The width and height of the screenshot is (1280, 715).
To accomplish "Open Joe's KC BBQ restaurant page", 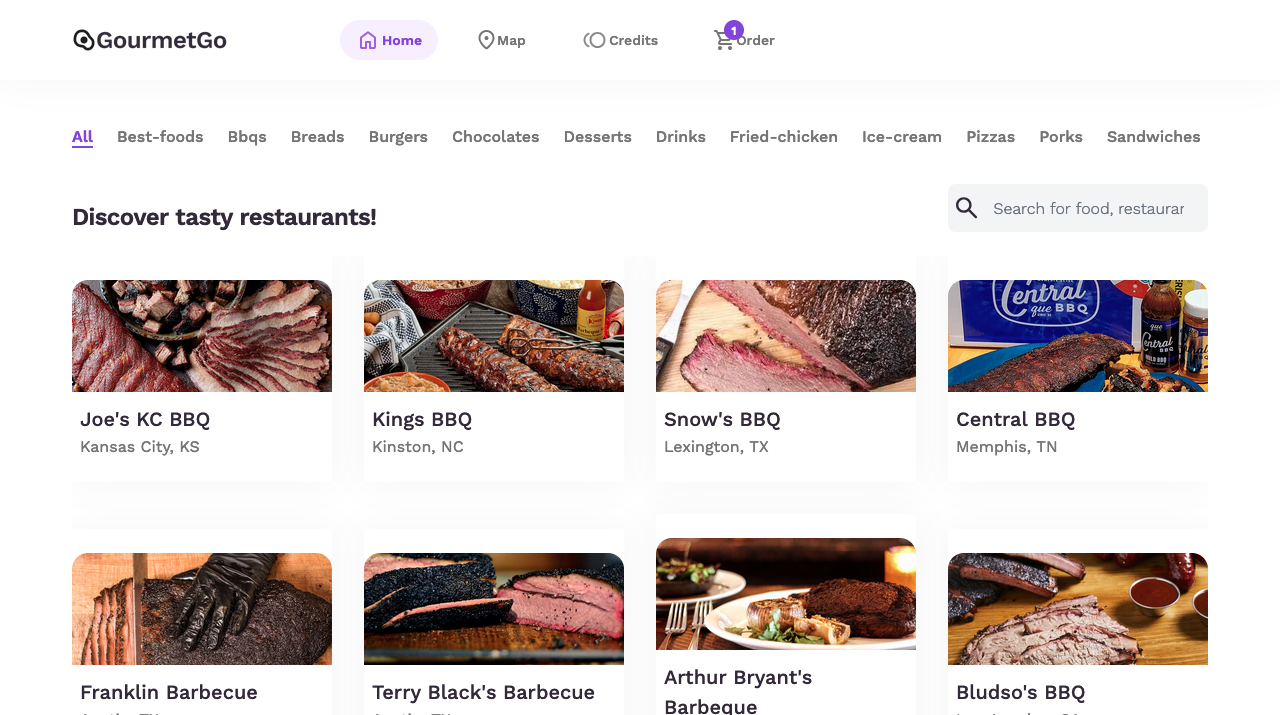I will pos(145,419).
